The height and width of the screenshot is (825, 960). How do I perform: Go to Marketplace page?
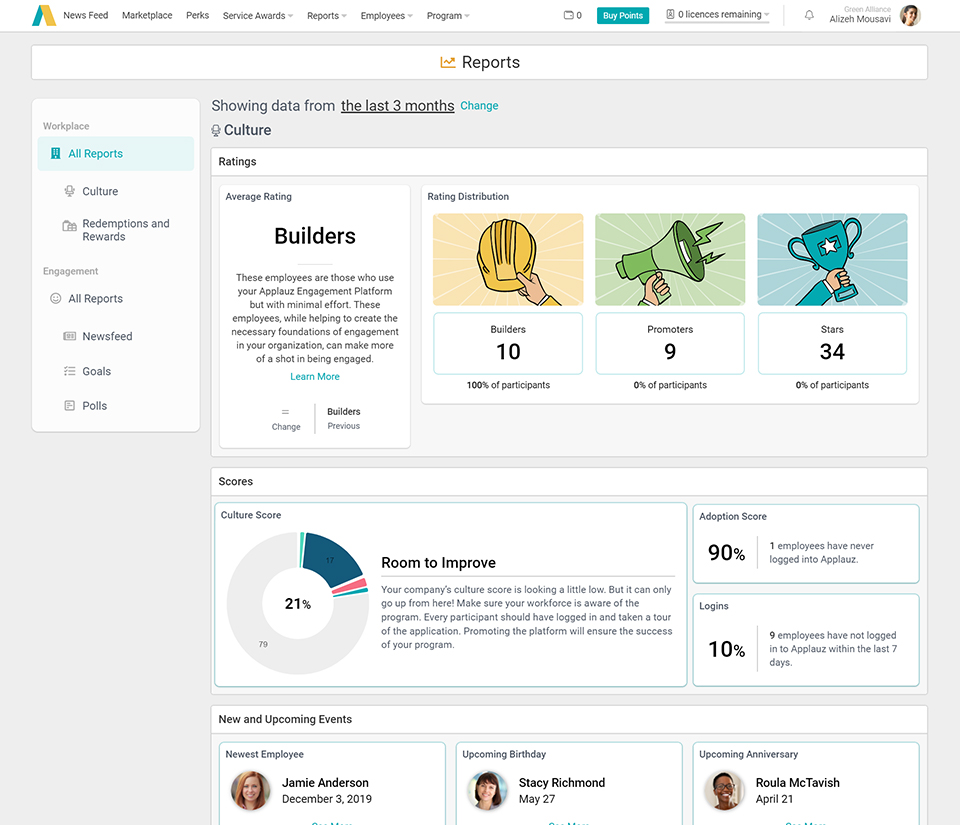[147, 15]
